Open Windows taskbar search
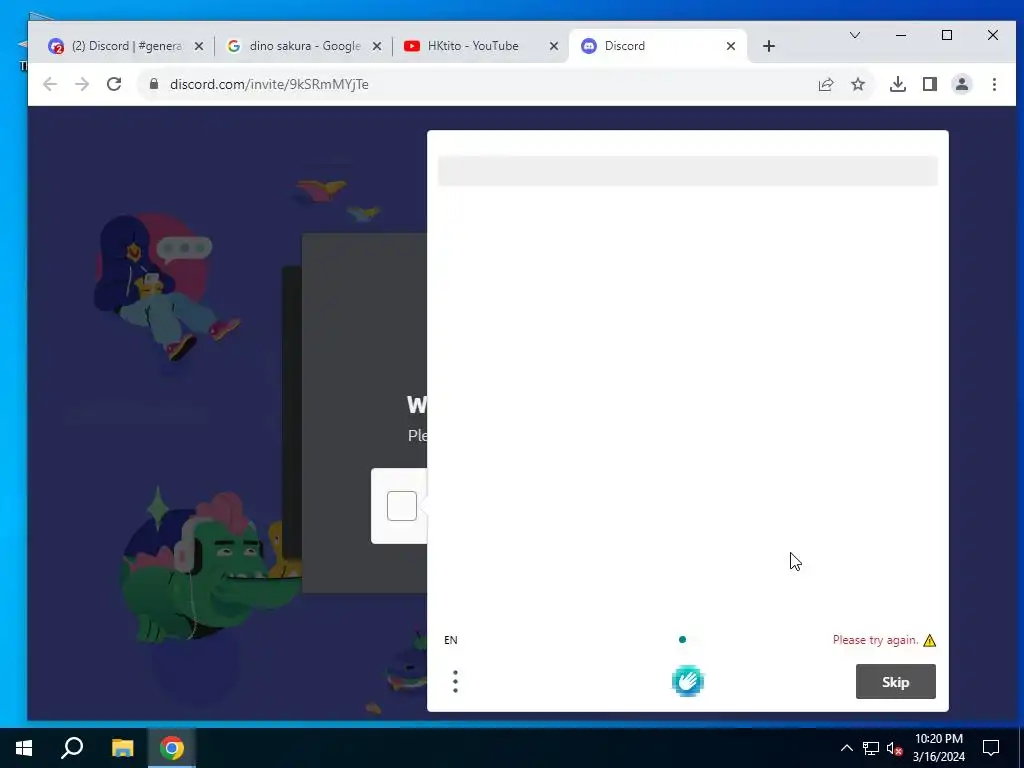 [x=72, y=748]
